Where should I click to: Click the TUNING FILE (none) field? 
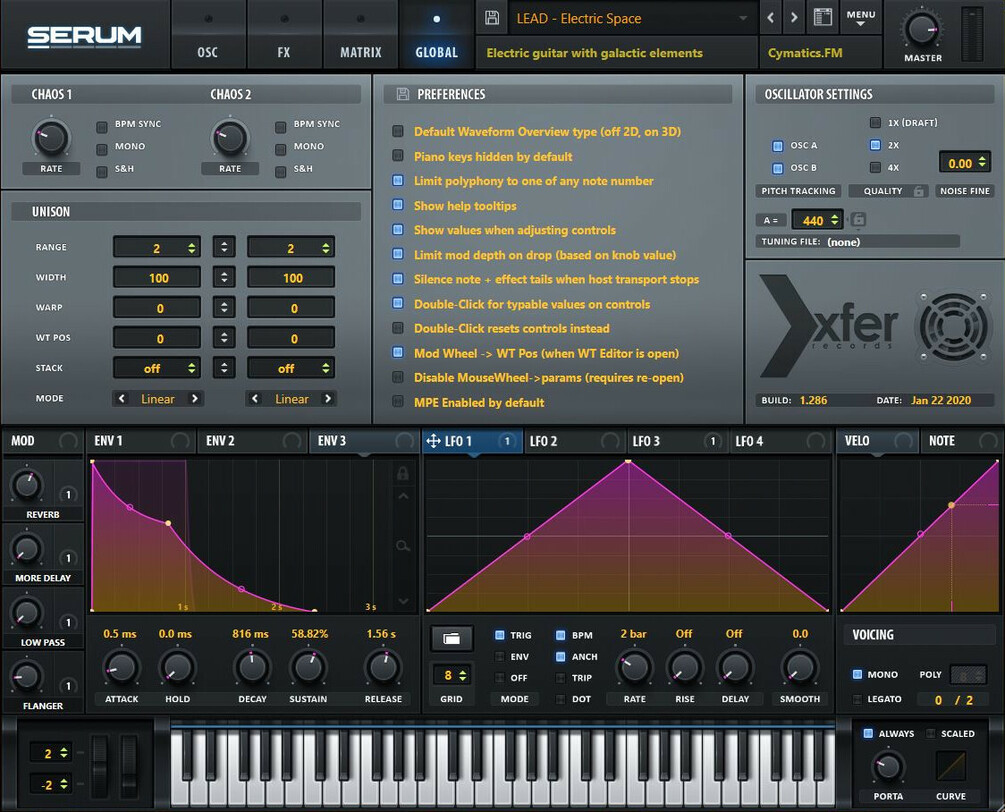click(x=858, y=242)
